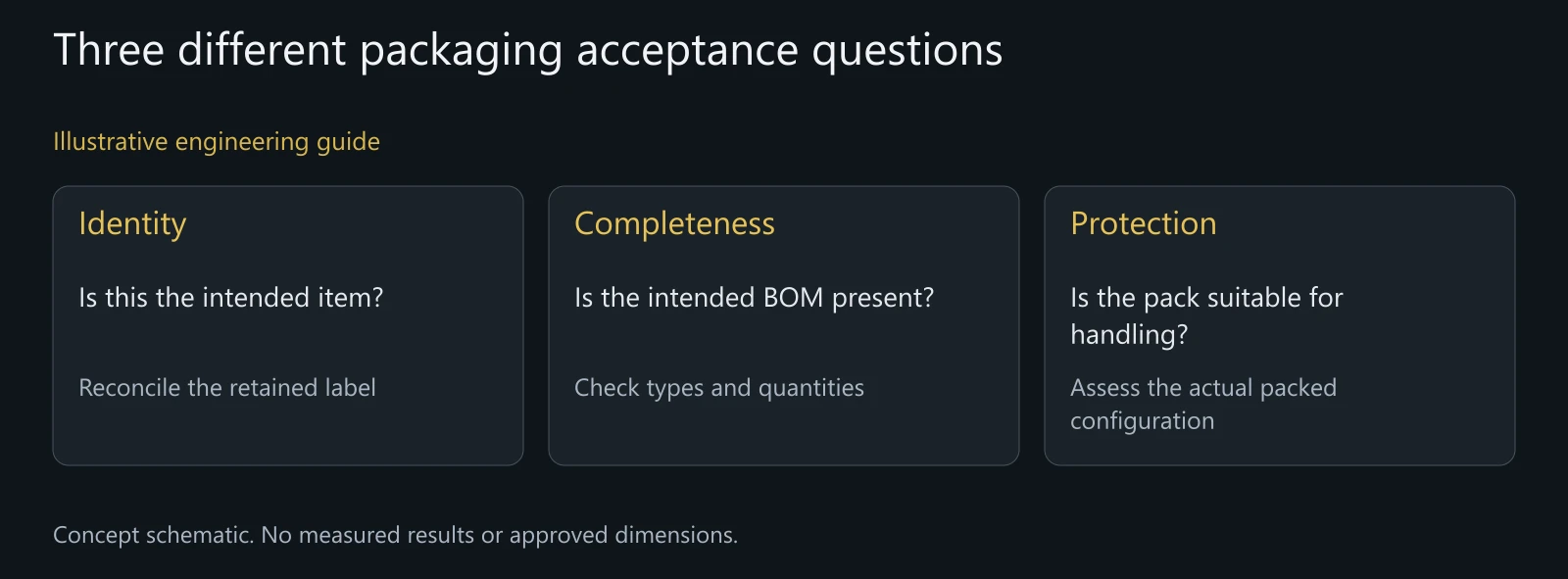Click the main title about packaging acceptance questions
Screen dimensions: 1568x579
coord(527,50)
